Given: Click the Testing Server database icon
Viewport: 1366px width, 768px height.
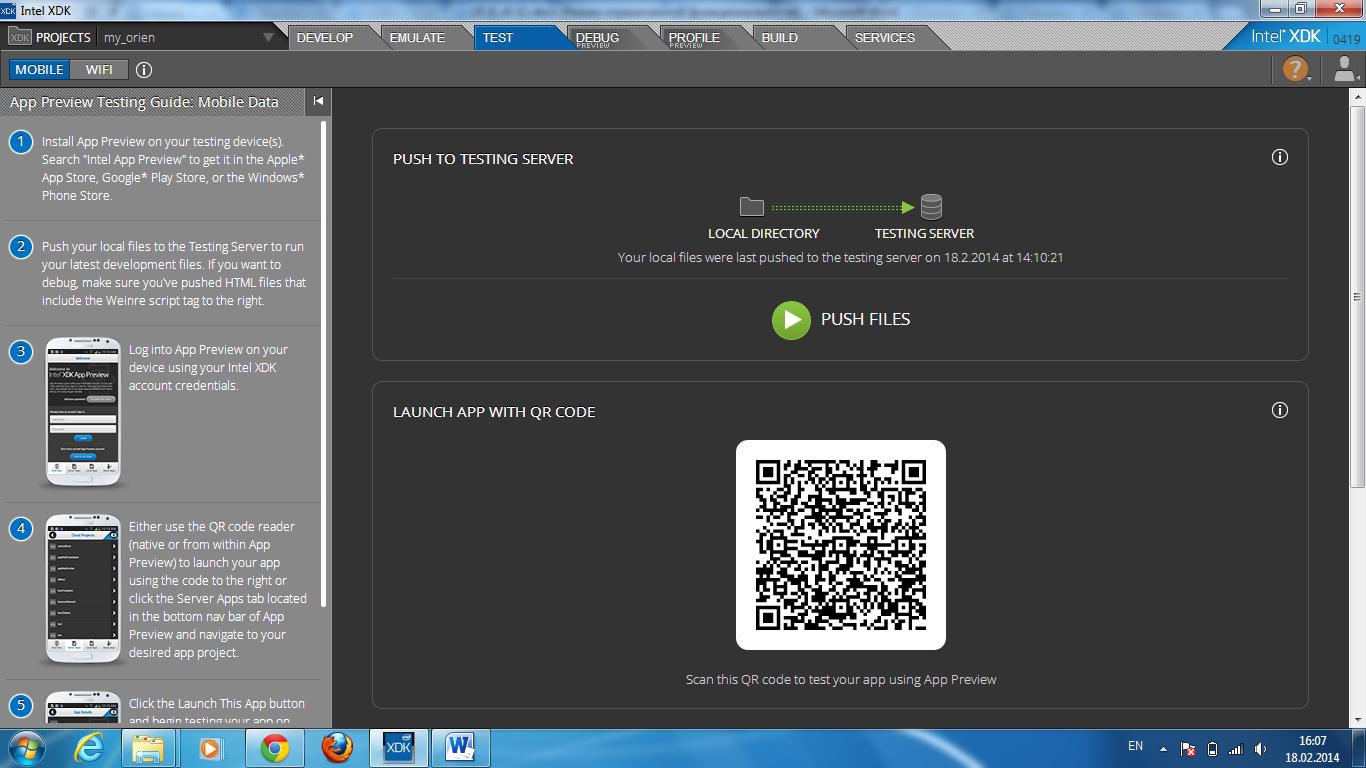Looking at the screenshot, I should click(931, 207).
